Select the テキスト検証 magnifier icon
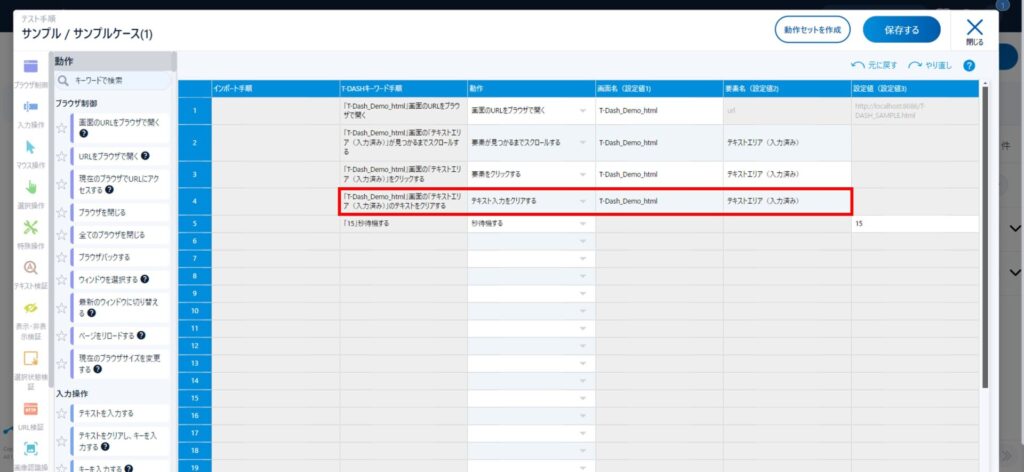 click(x=30, y=268)
